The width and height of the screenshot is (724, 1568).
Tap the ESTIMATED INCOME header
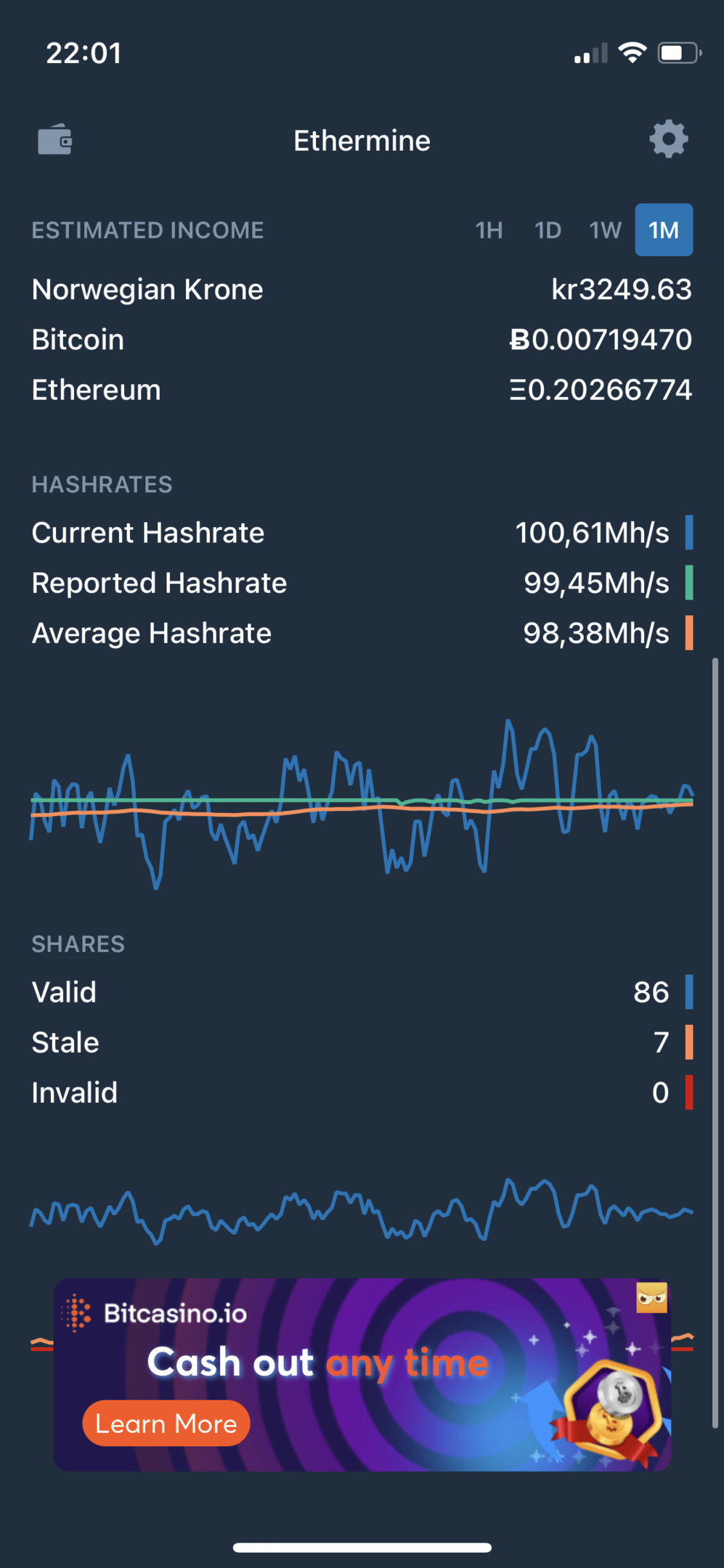coord(147,230)
